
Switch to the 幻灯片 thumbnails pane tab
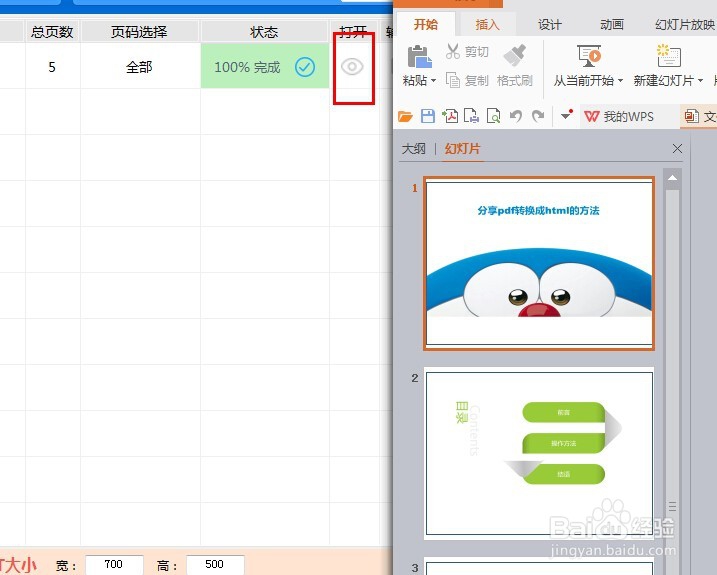[x=462, y=149]
